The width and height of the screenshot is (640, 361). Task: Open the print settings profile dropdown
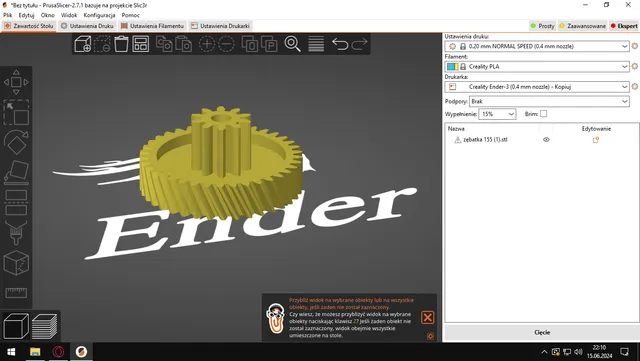pyautogui.click(x=537, y=46)
